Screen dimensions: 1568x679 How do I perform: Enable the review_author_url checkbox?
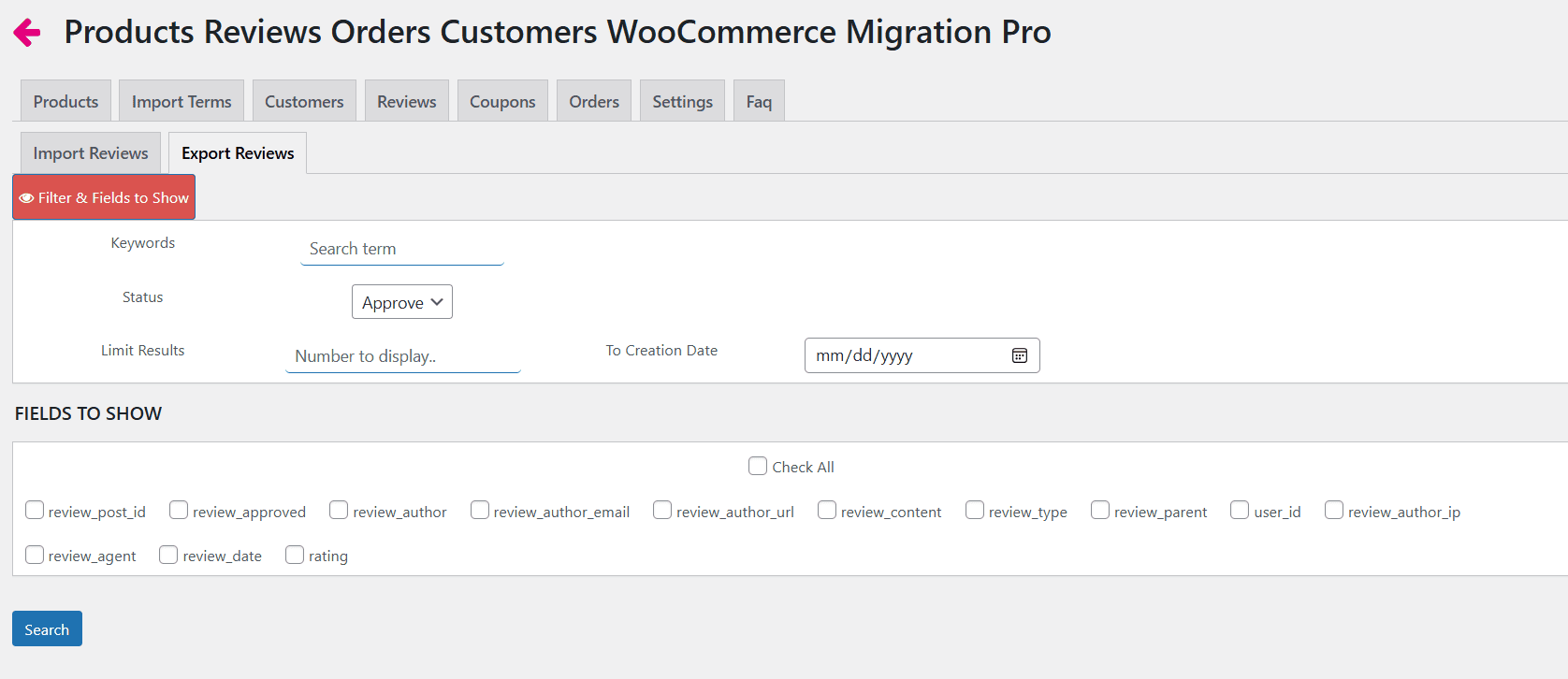click(662, 510)
